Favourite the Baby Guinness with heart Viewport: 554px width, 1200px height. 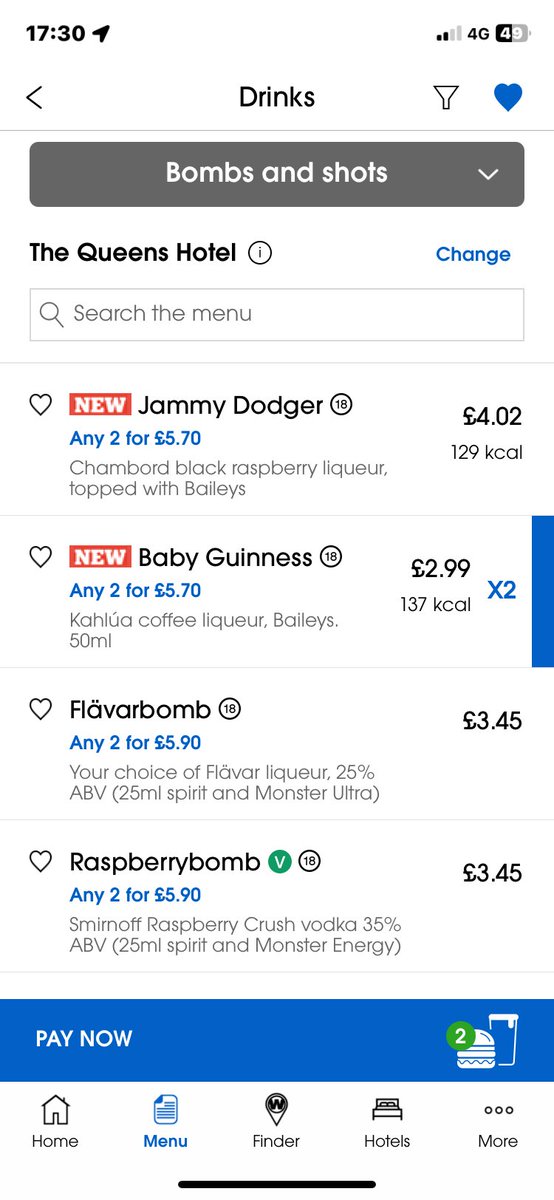(40, 557)
